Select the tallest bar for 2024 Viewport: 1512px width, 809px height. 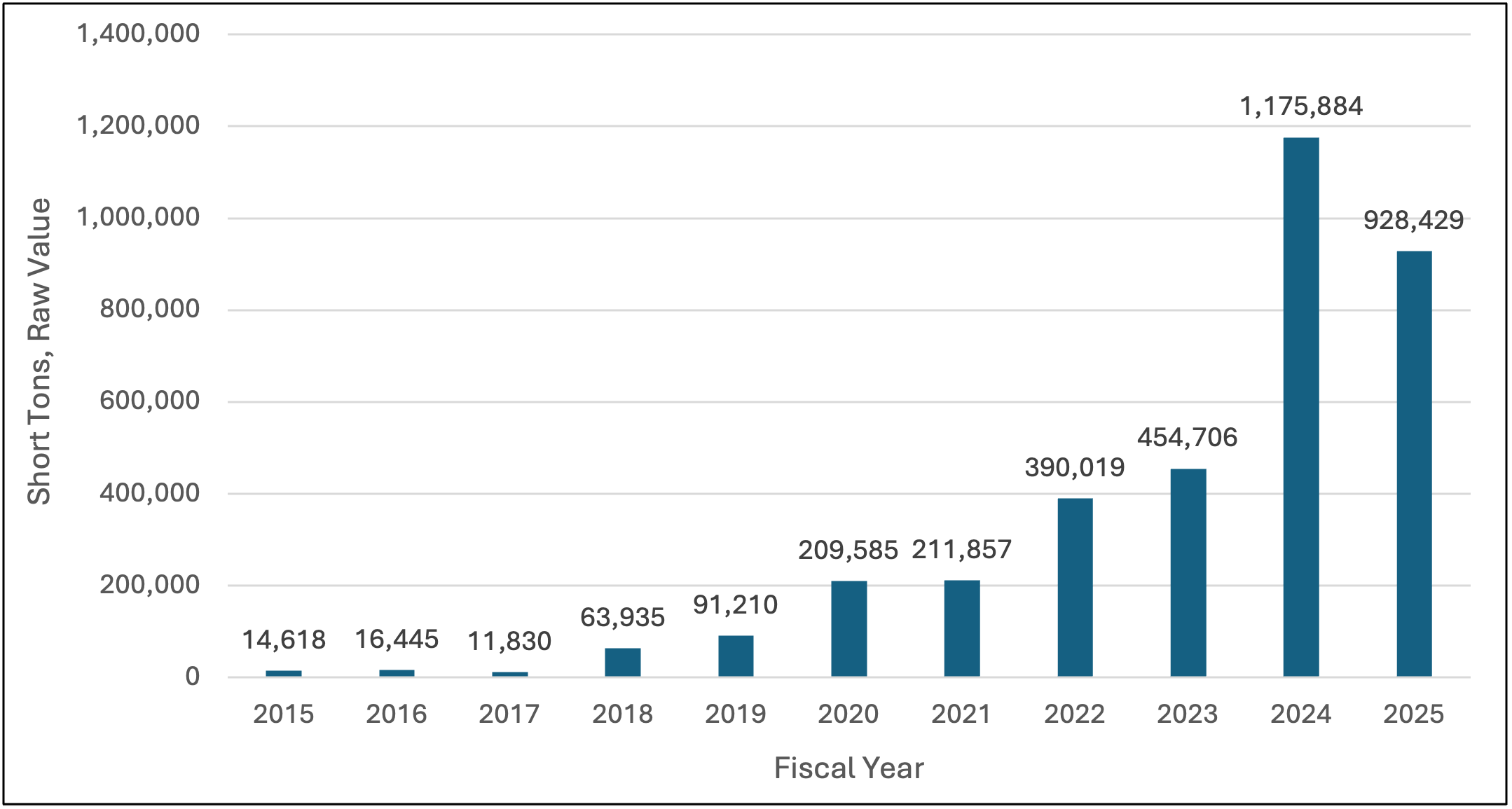1301,407
